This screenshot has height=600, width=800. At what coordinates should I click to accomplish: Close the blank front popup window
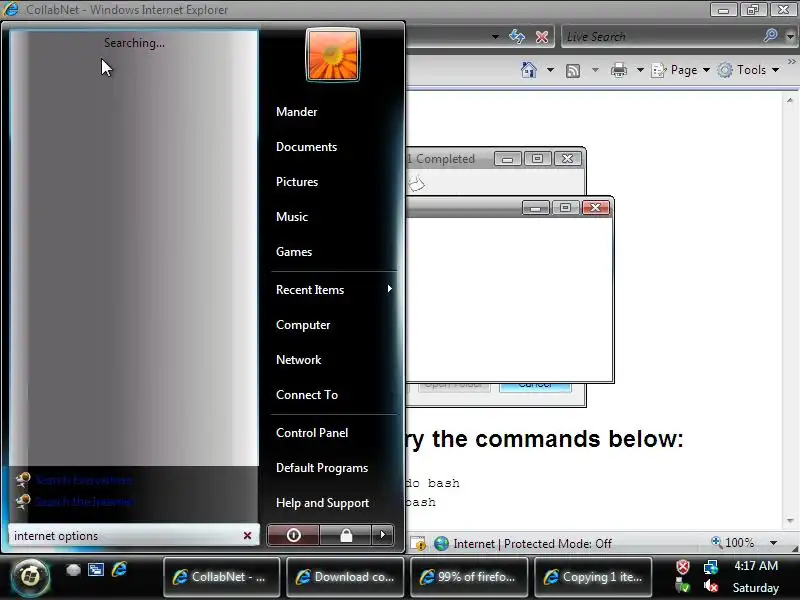(595, 208)
